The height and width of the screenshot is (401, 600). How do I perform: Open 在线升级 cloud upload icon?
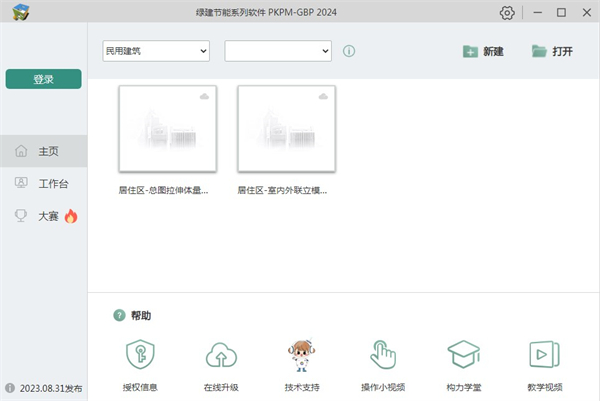tap(221, 355)
